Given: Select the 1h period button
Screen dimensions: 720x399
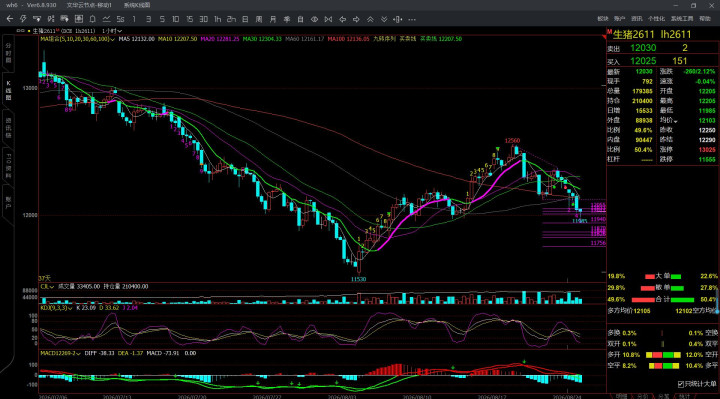Looking at the screenshot, I should pyautogui.click(x=217, y=19).
